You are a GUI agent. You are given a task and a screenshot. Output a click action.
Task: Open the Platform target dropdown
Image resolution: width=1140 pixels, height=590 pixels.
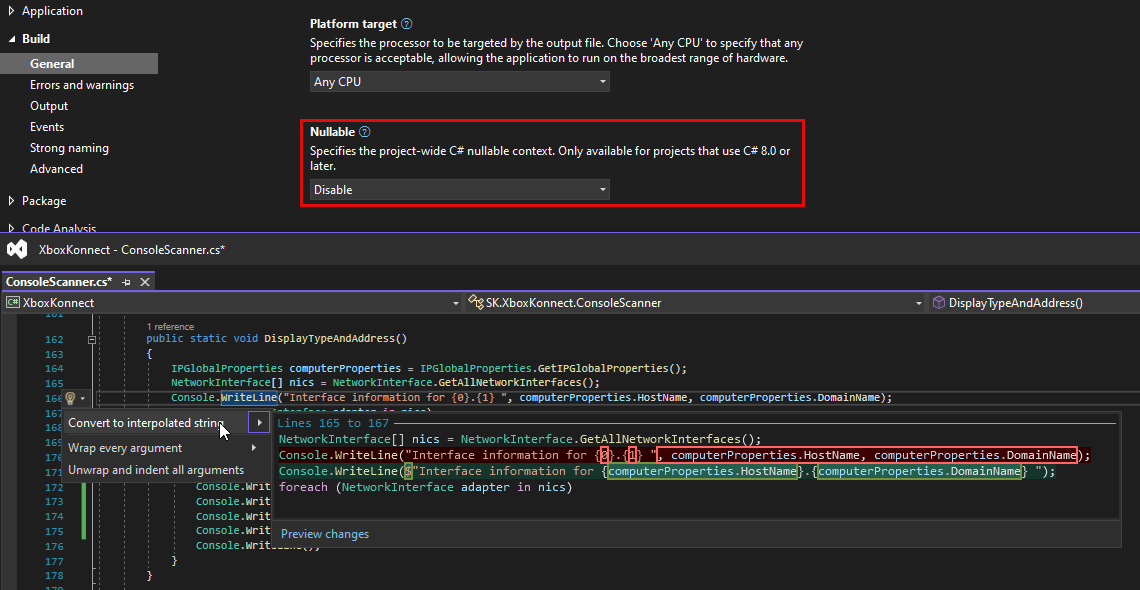click(601, 81)
